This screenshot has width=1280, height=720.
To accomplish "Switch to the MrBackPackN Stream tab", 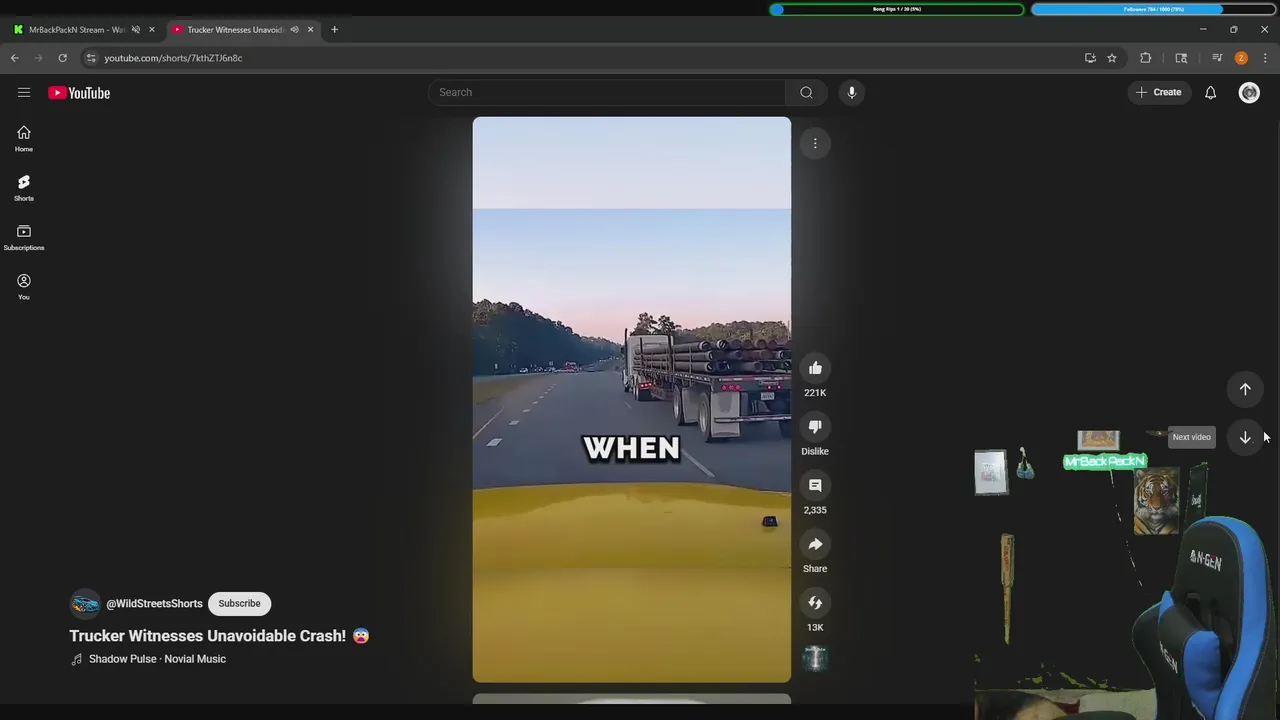I will 75,29.
